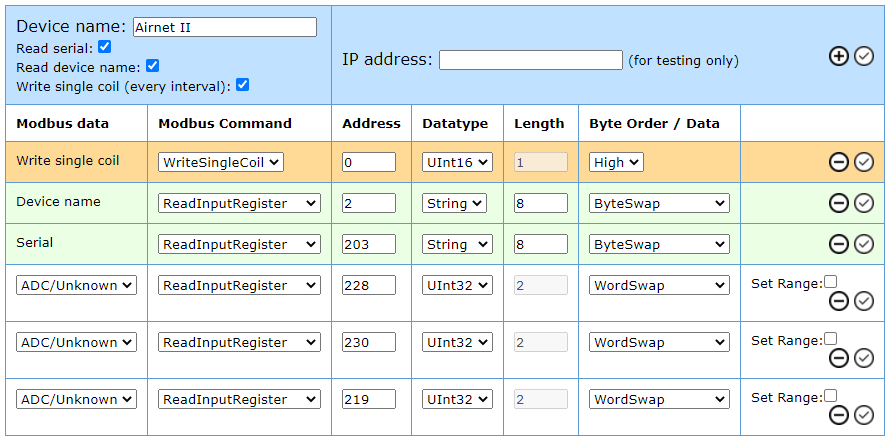Click the Device name input with Airnet II

225,27
